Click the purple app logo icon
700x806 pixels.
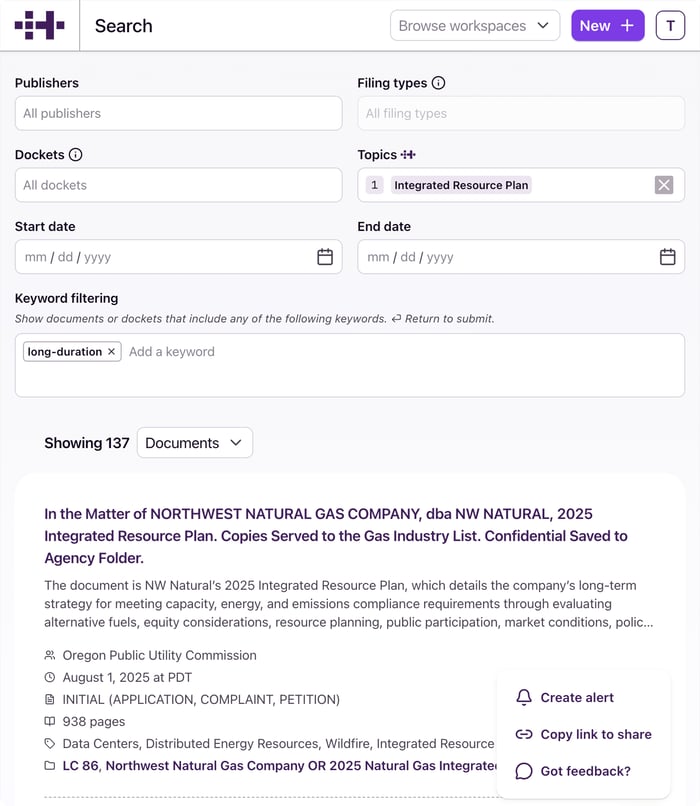tap(40, 25)
